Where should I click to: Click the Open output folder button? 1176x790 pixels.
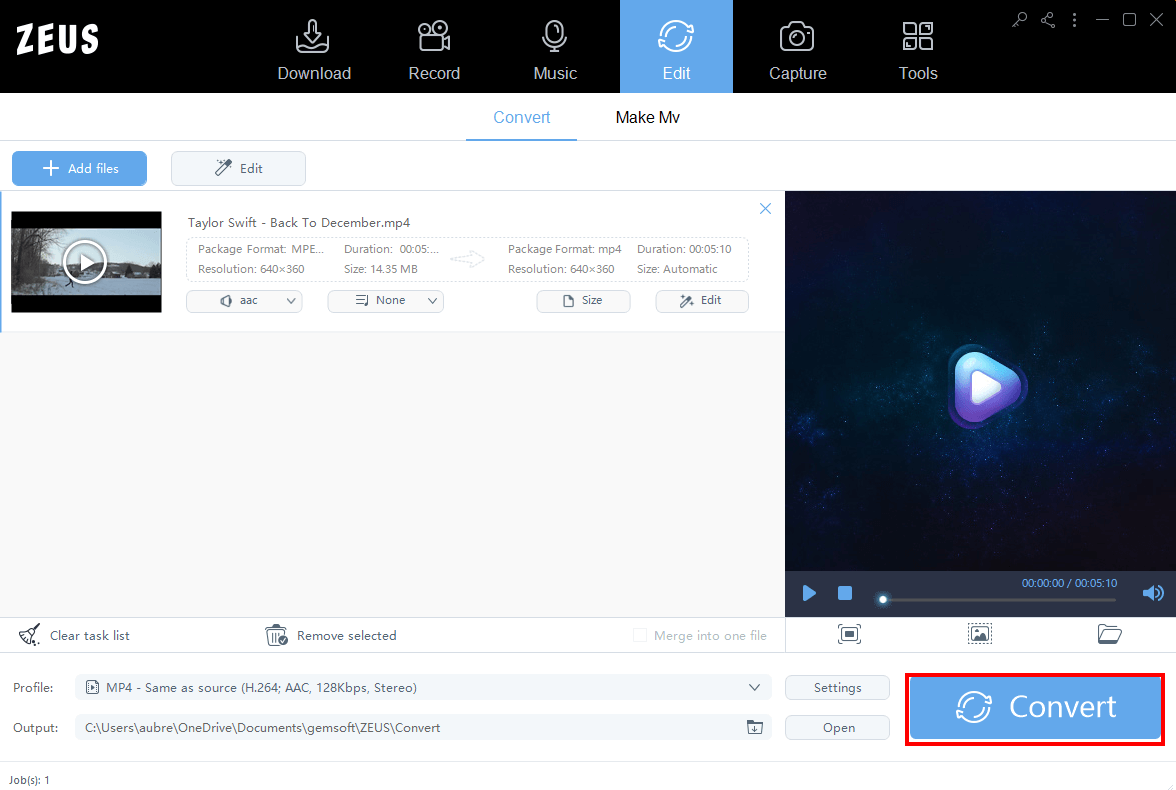pos(837,728)
